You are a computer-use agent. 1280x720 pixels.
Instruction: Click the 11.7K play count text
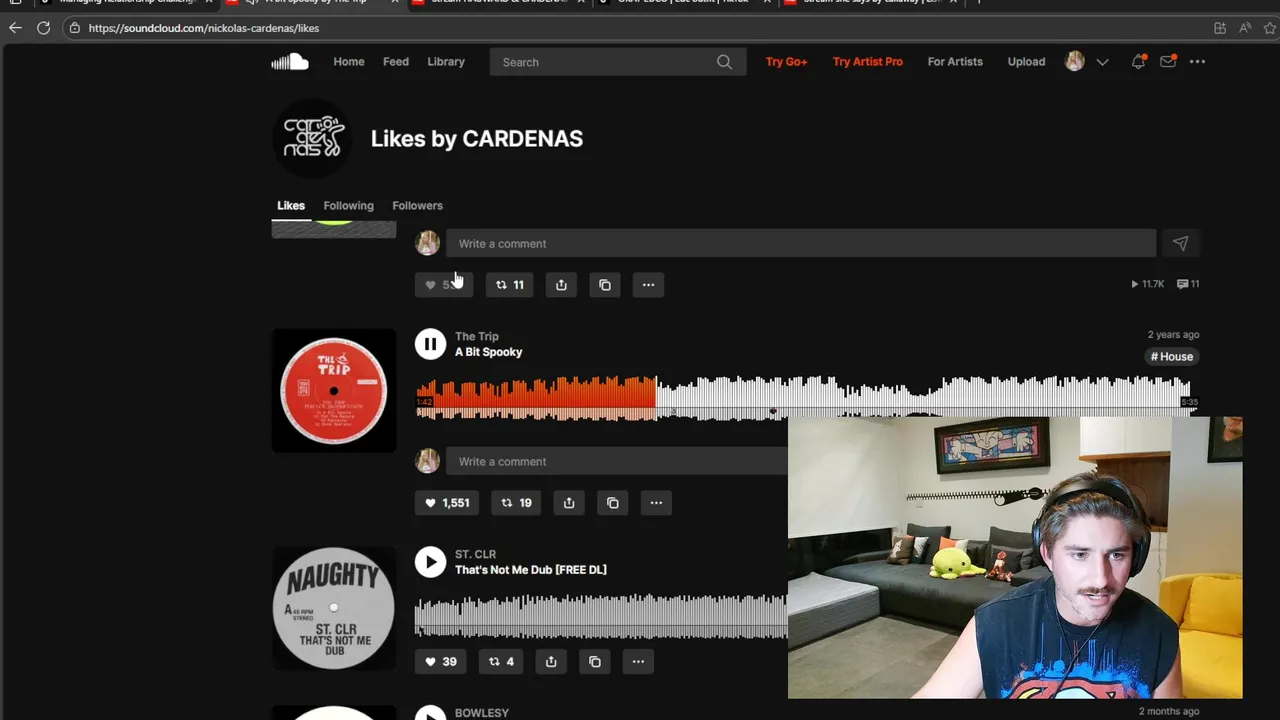tap(1147, 284)
